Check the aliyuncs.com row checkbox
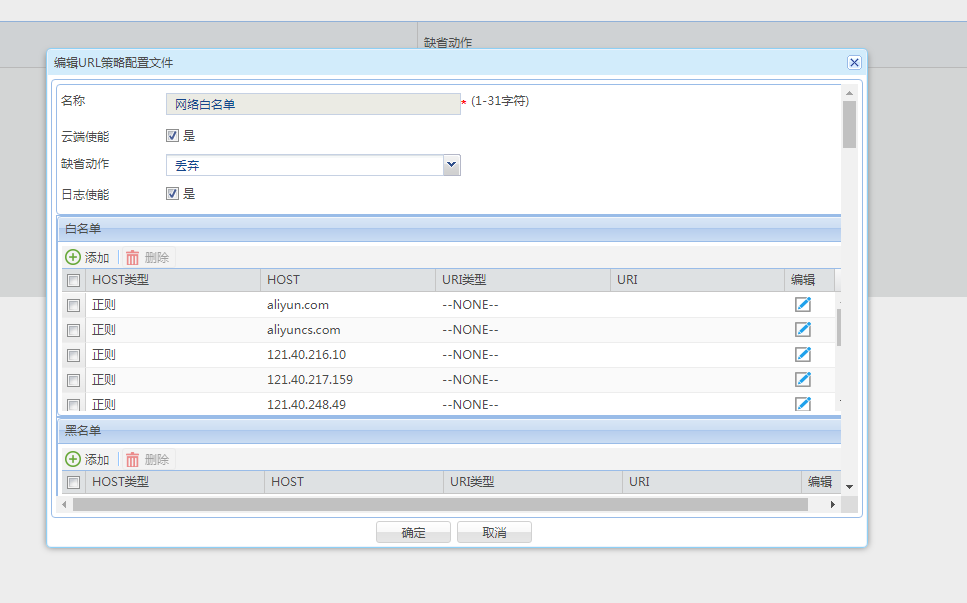 pos(73,330)
